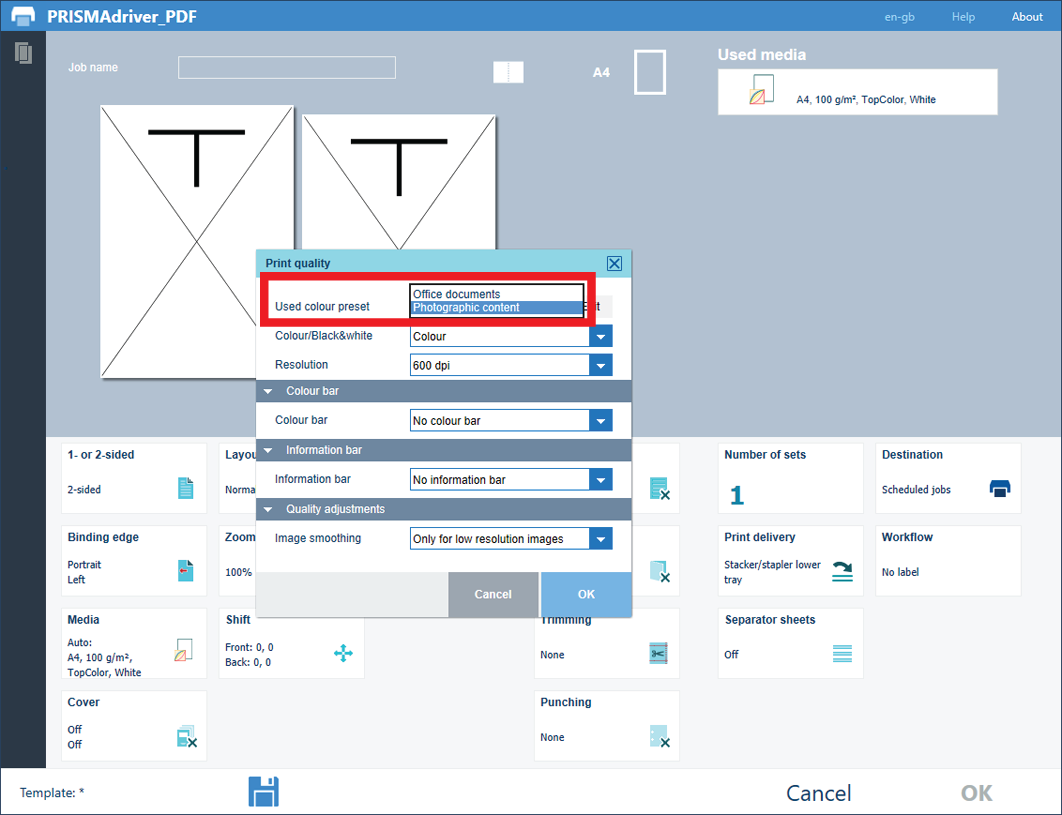Type in the Job name field
Screen dimensions: 1062x815
pyautogui.click(x=287, y=67)
